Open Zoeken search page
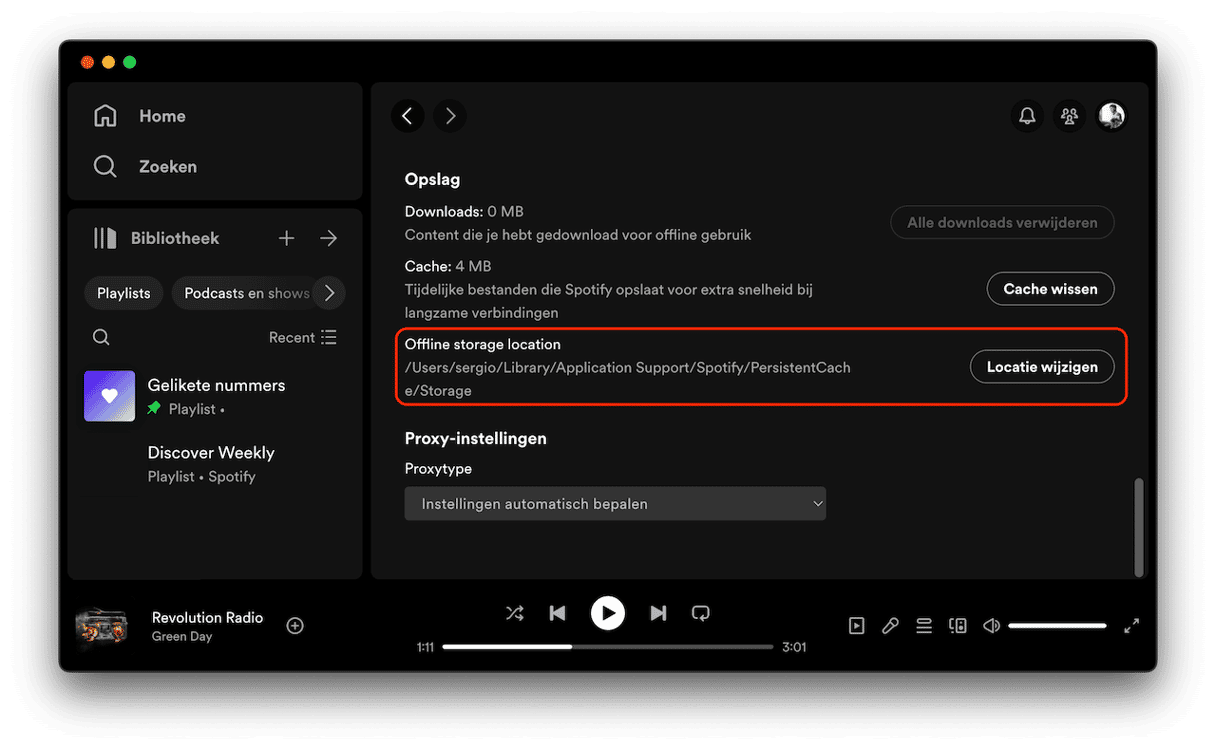Viewport: 1216px width, 750px height. coord(145,166)
